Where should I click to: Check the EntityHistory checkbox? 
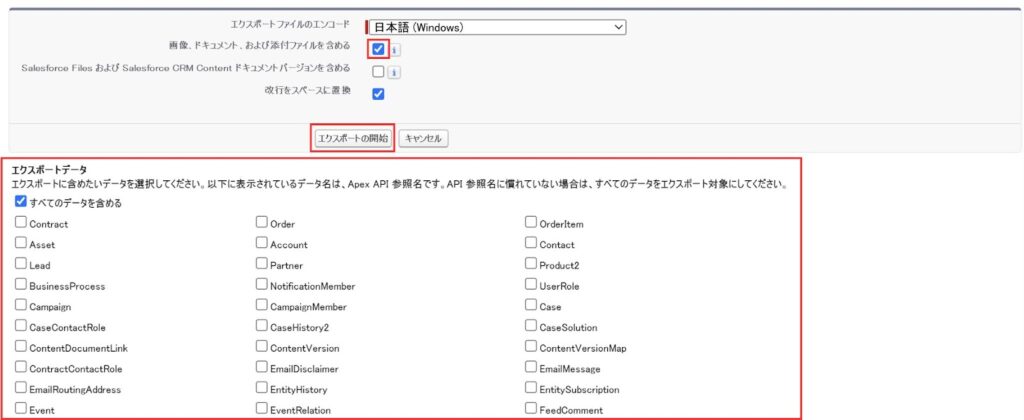coord(262,388)
